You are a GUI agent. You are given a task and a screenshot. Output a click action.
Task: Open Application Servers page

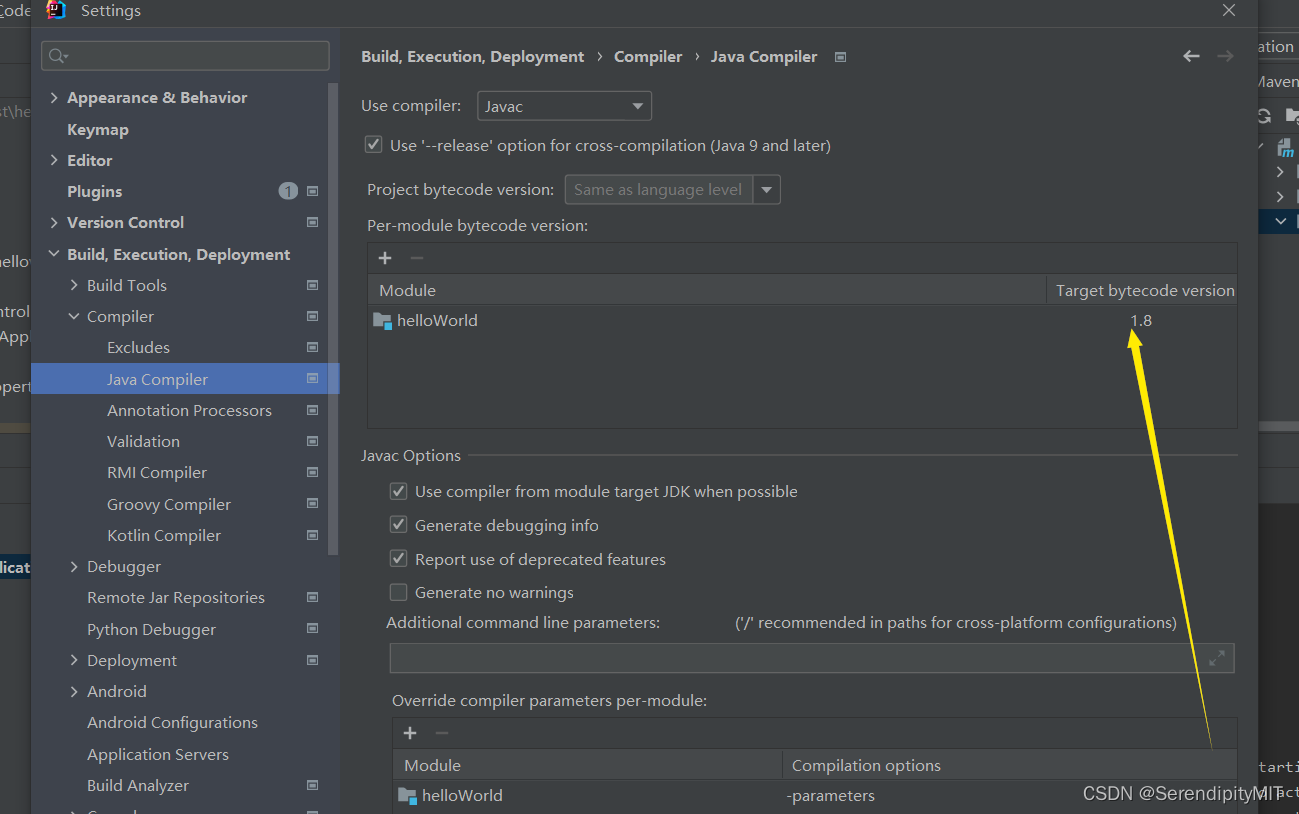(x=158, y=754)
